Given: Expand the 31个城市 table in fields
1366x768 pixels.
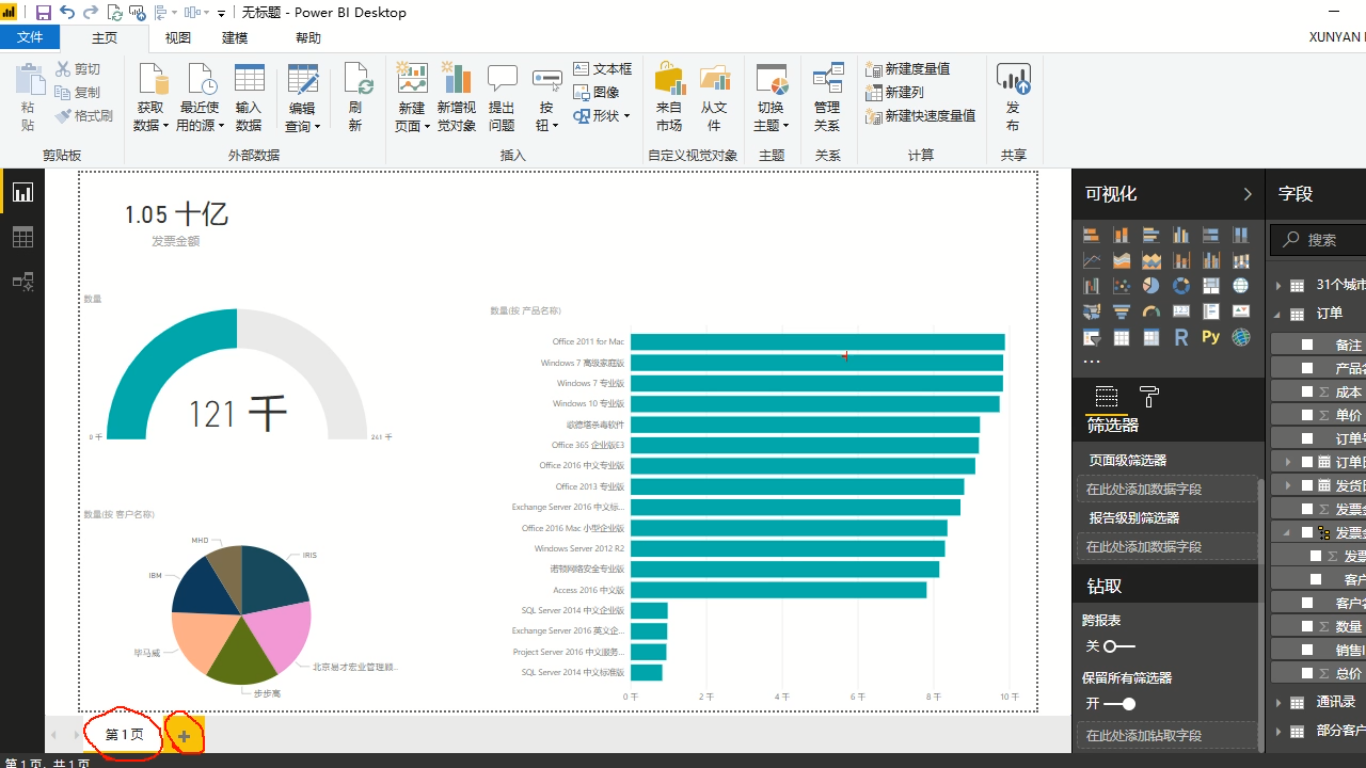Looking at the screenshot, I should [x=1278, y=285].
